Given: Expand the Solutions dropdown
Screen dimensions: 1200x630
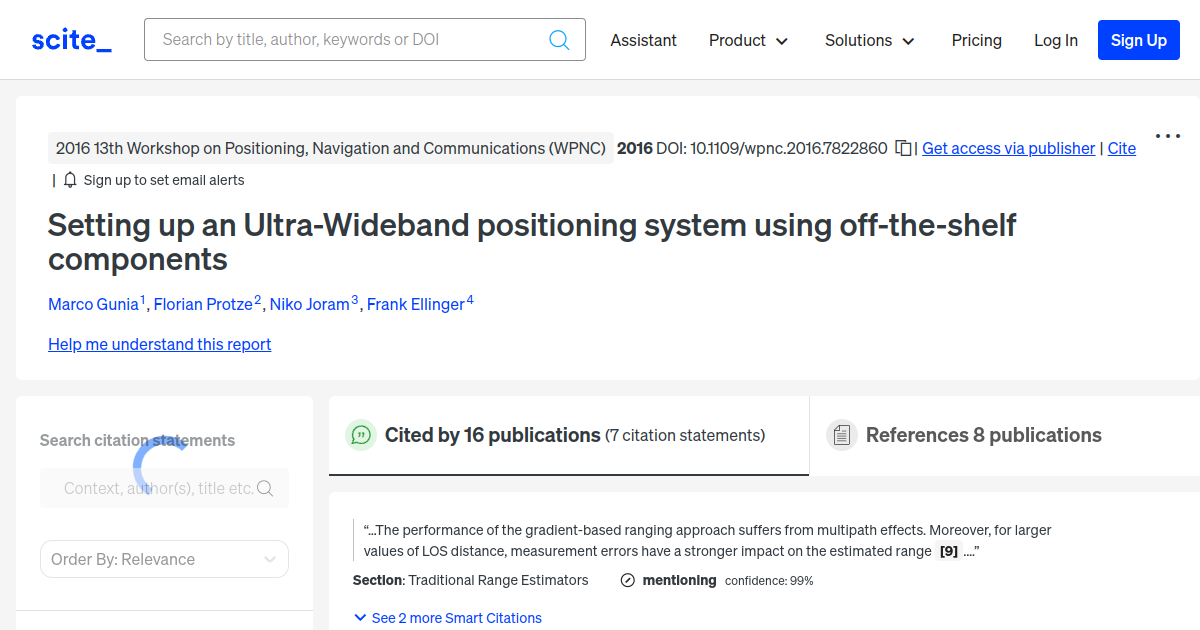Looking at the screenshot, I should pos(868,41).
